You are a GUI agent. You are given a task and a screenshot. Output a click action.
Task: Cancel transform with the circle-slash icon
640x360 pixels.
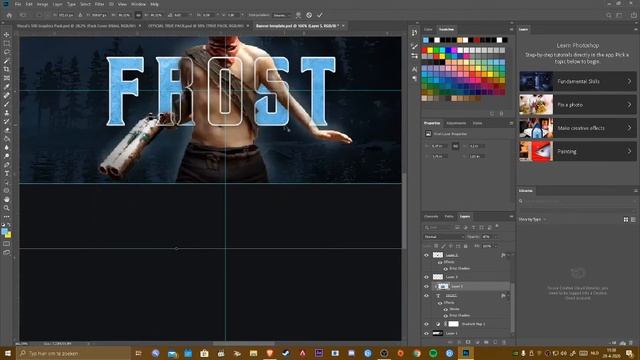[309, 15]
